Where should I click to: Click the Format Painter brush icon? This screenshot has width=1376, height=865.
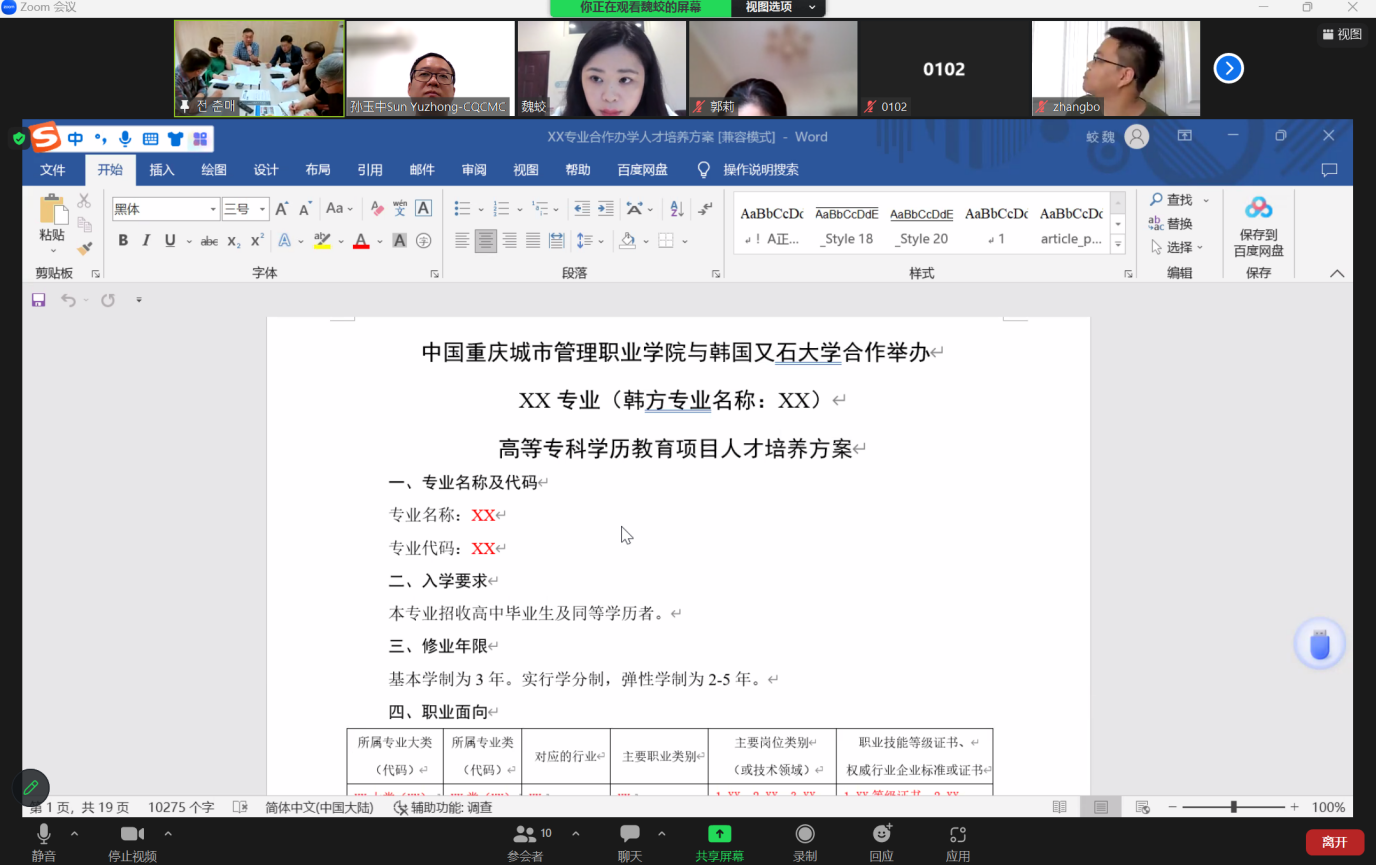coord(84,248)
